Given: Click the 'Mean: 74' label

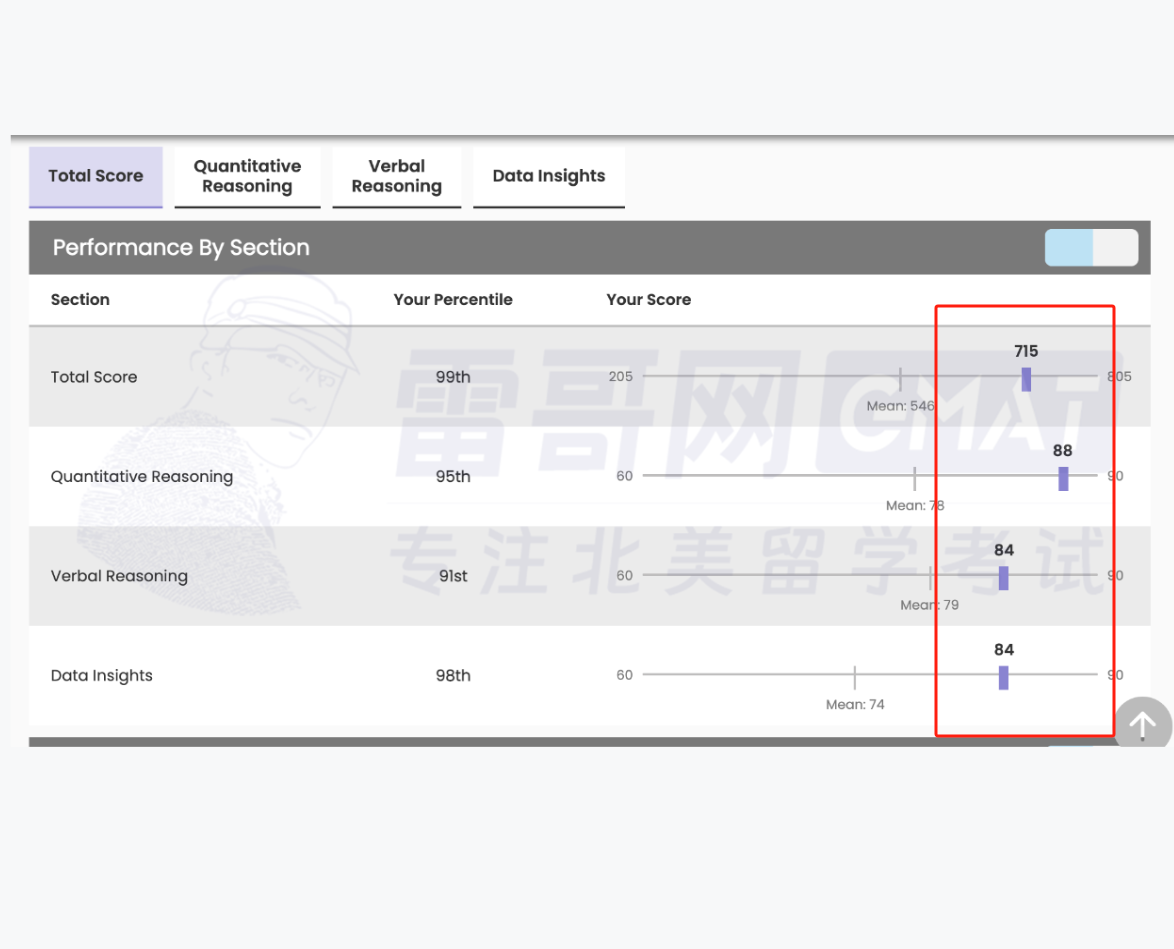Looking at the screenshot, I should point(855,705).
